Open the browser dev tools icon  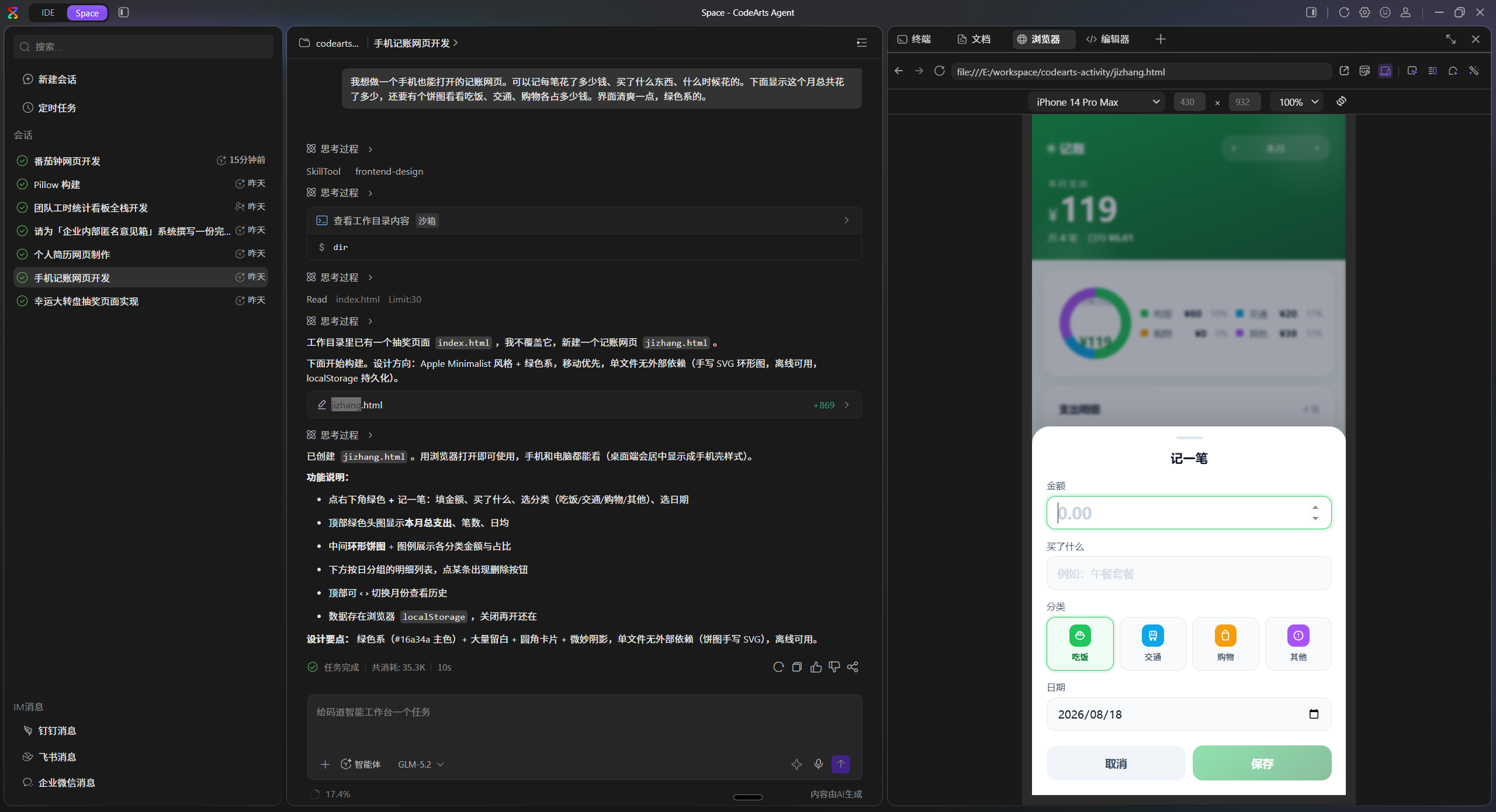1365,71
